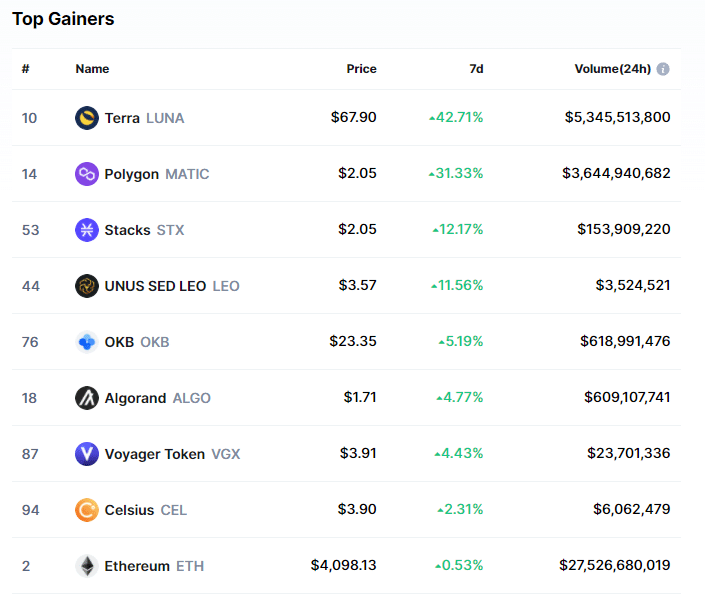Sort by the # rank column header

tap(26, 69)
